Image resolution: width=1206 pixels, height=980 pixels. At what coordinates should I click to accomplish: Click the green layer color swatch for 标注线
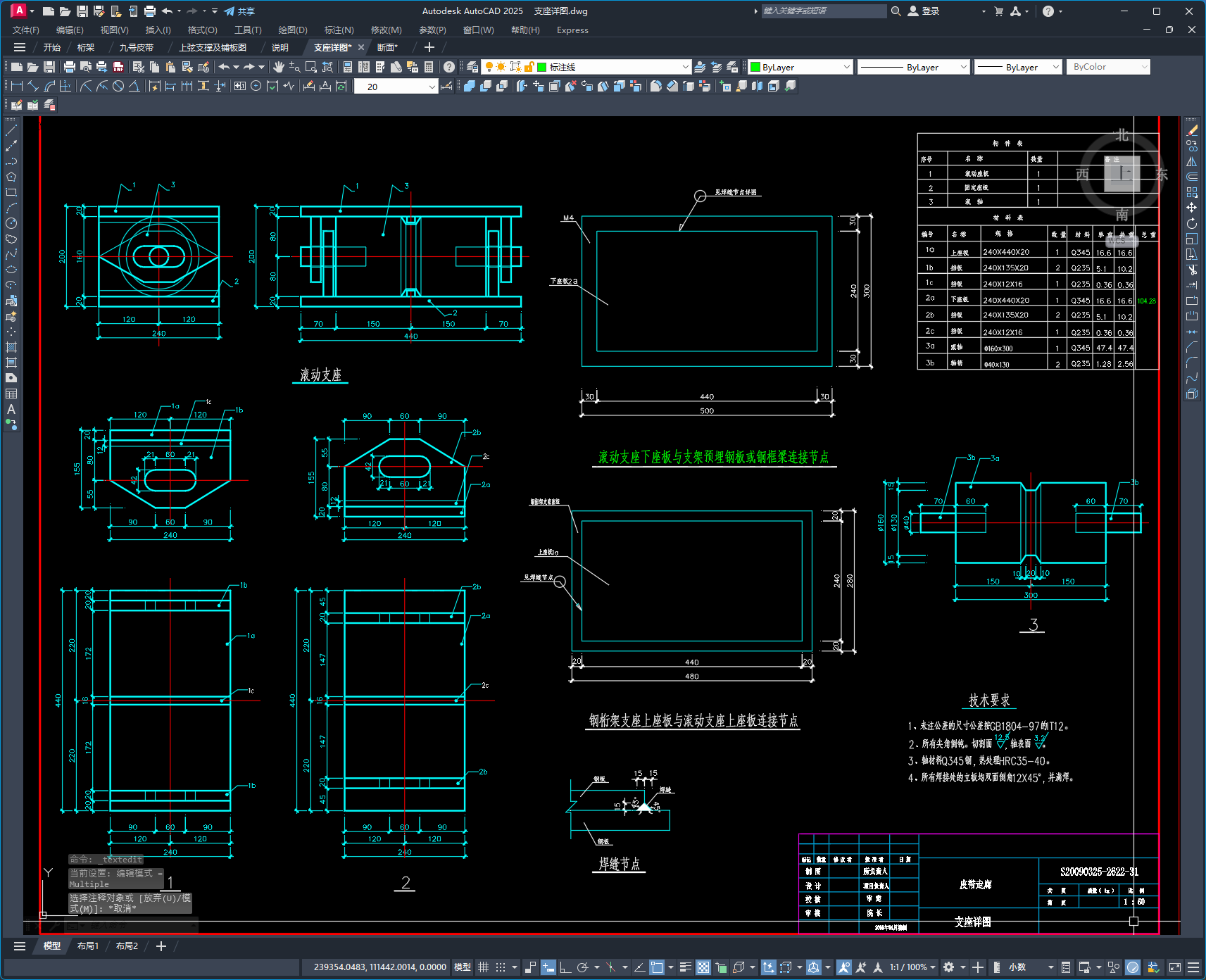(542, 67)
